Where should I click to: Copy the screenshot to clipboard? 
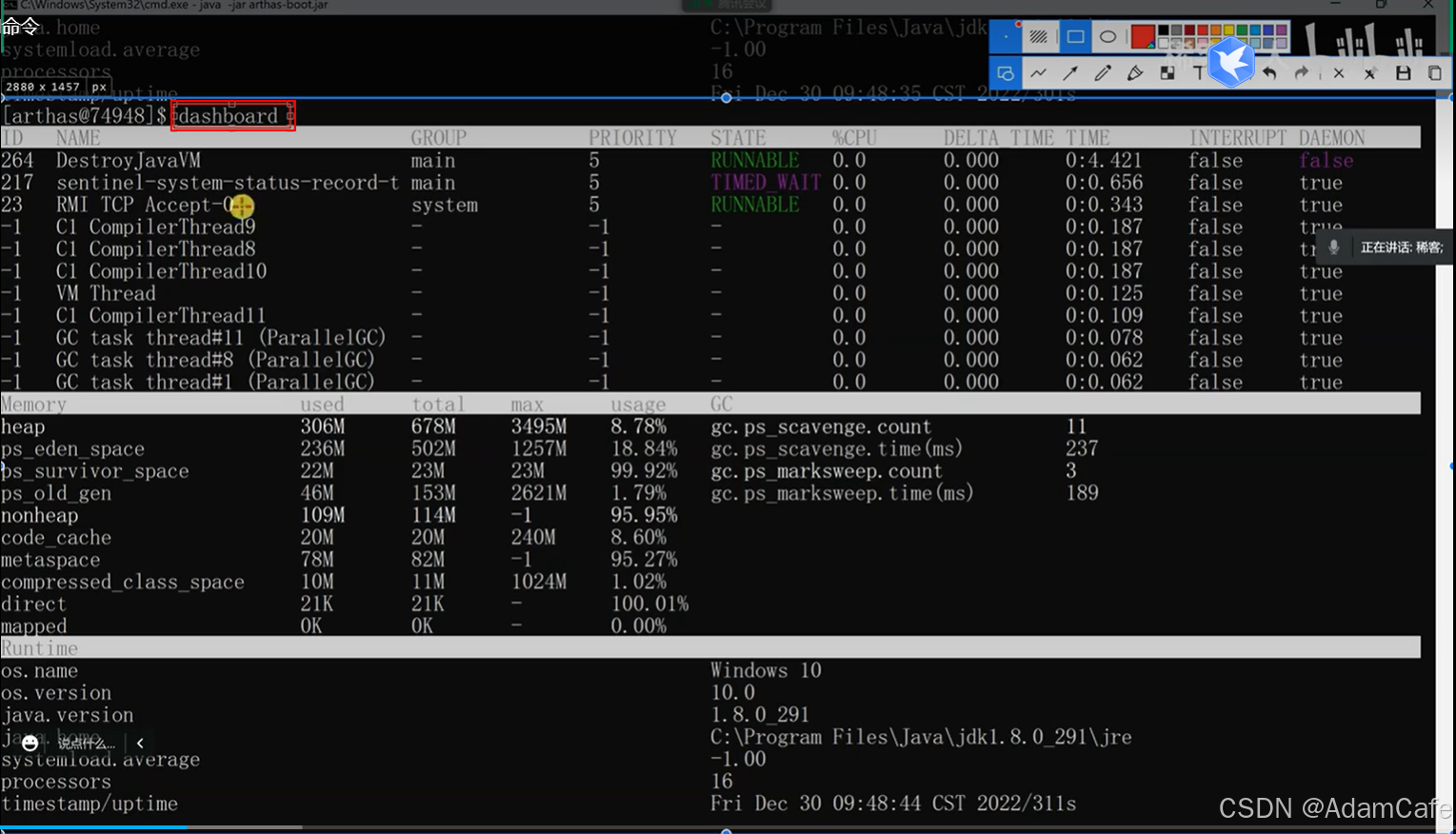point(1435,73)
